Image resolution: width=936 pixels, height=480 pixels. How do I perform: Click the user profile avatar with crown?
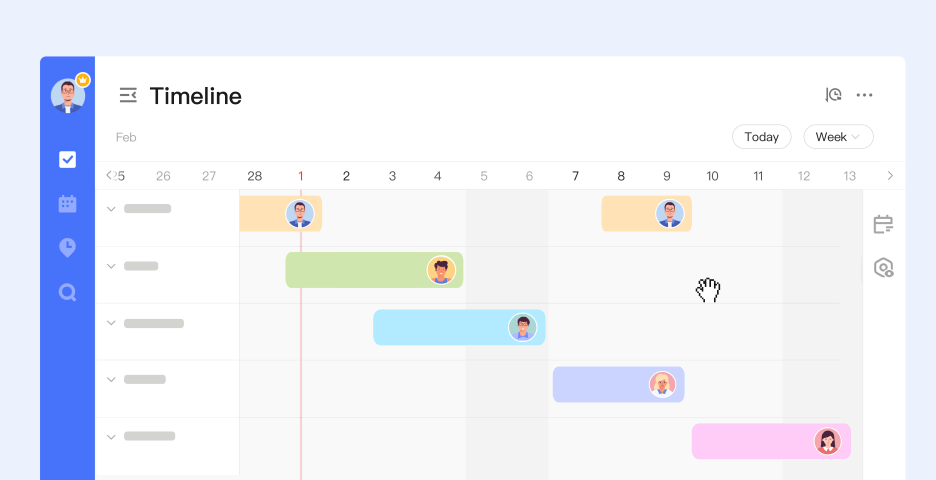pyautogui.click(x=68, y=95)
